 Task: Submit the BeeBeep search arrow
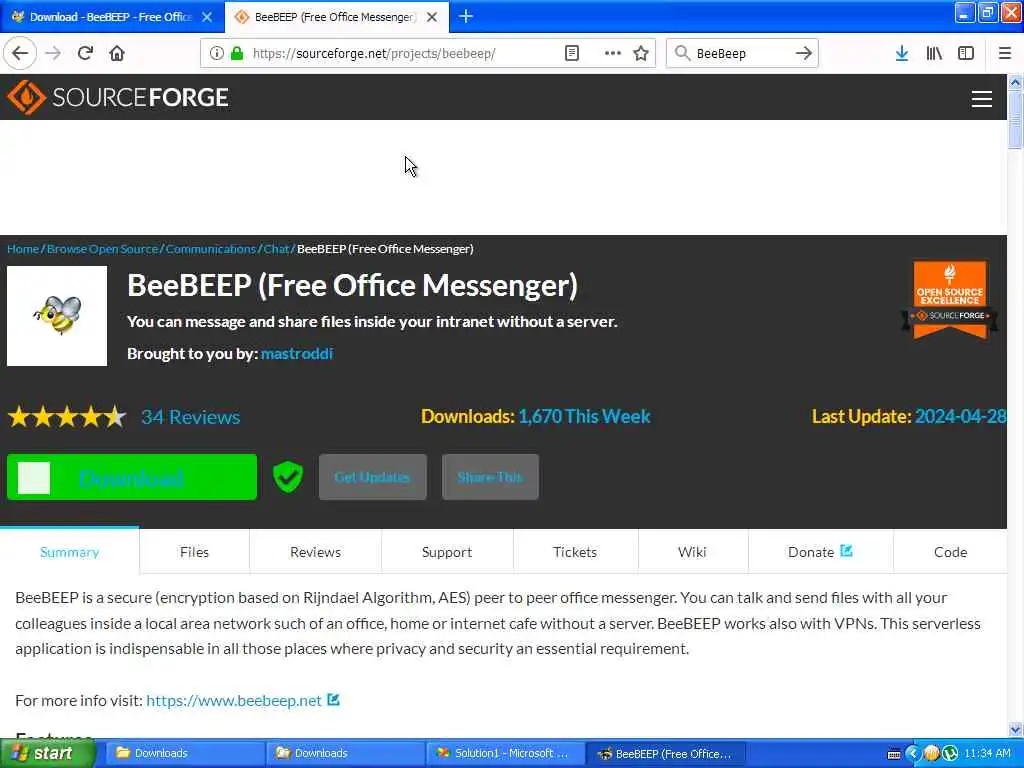point(804,53)
